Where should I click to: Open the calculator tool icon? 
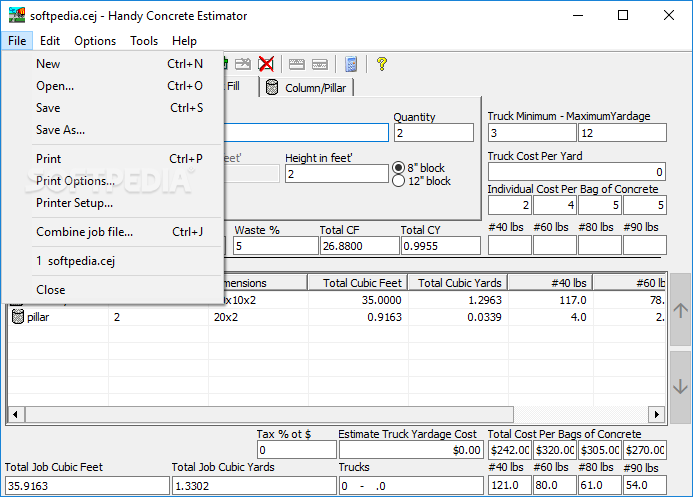(x=351, y=64)
